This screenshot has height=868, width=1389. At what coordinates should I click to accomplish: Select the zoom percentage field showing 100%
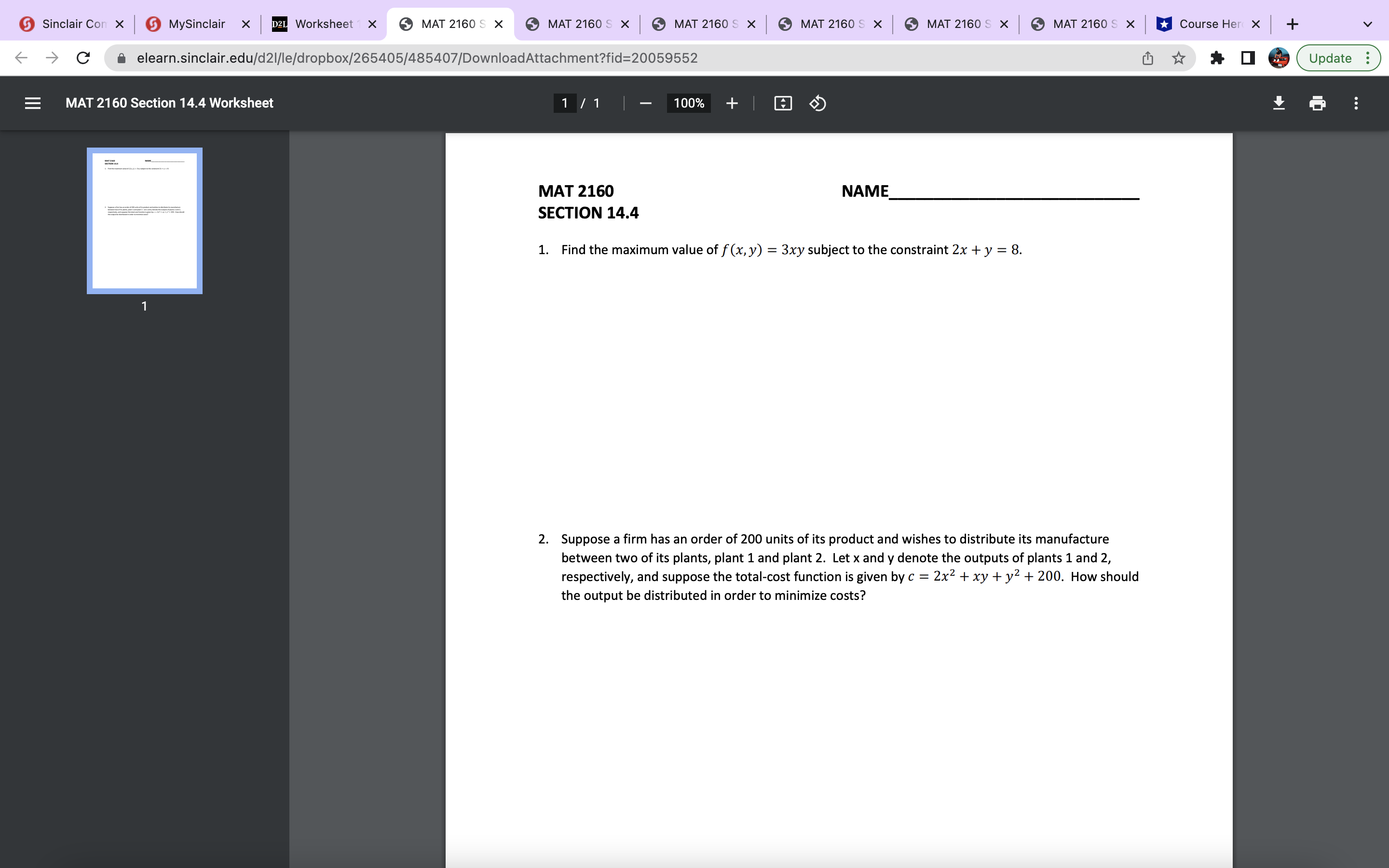688,103
